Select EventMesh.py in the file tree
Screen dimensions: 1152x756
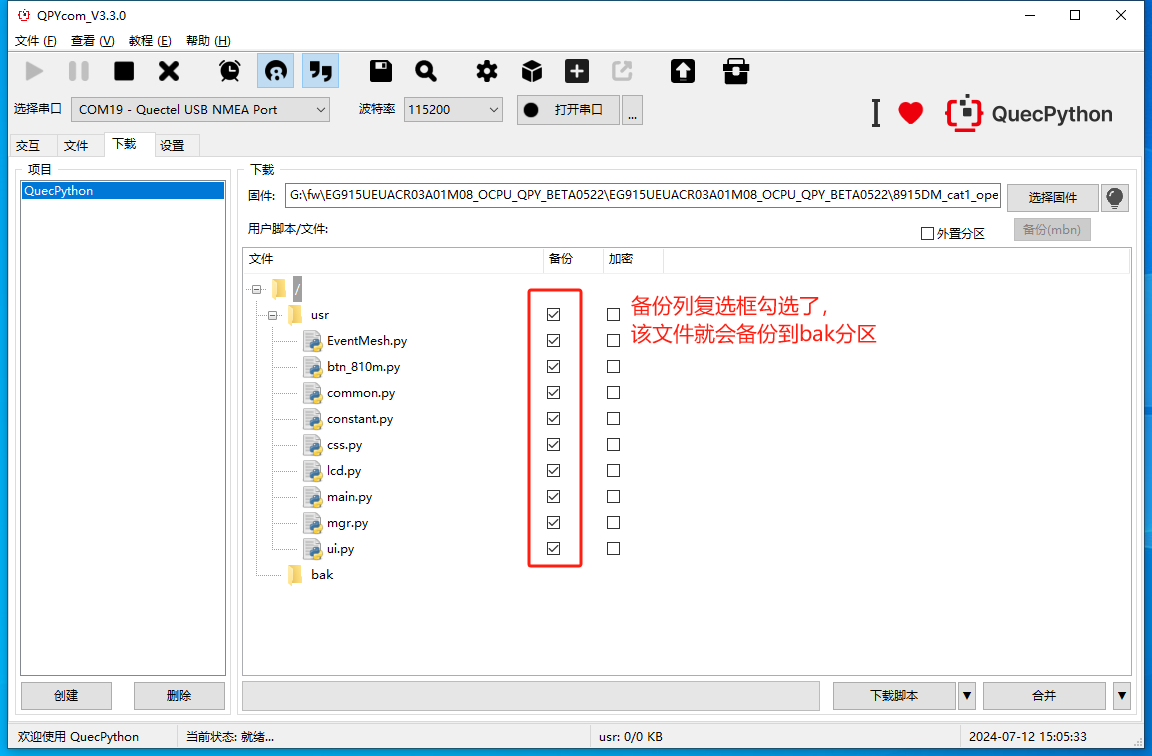click(x=367, y=341)
